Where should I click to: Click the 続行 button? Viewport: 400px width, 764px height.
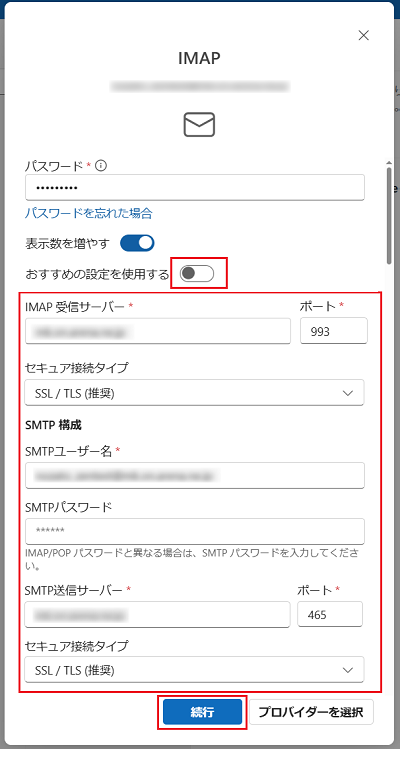click(x=202, y=712)
